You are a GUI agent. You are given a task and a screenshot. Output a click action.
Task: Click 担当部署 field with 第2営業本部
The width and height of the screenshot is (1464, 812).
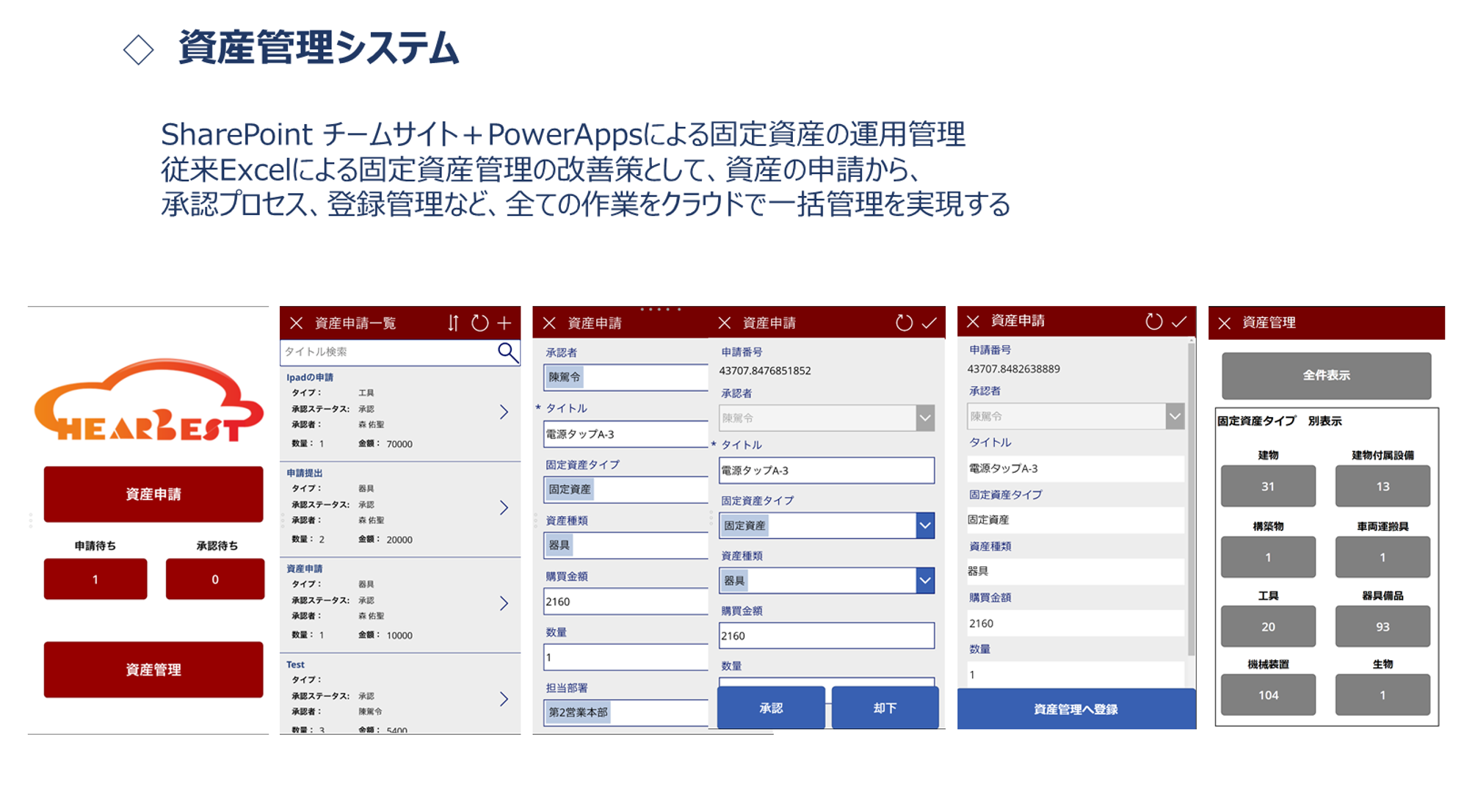click(626, 712)
